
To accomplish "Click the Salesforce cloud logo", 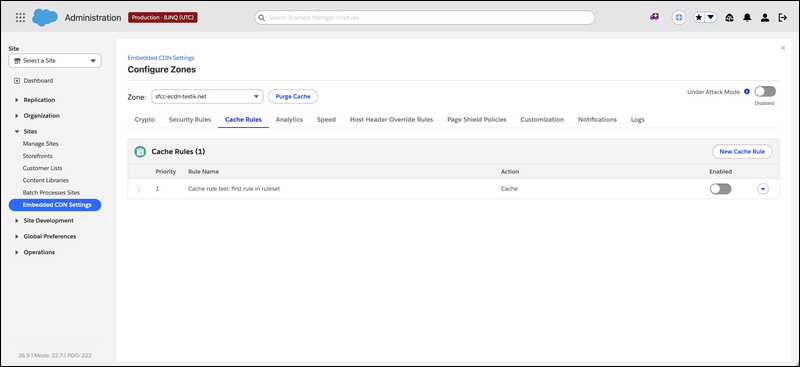I will pos(45,17).
